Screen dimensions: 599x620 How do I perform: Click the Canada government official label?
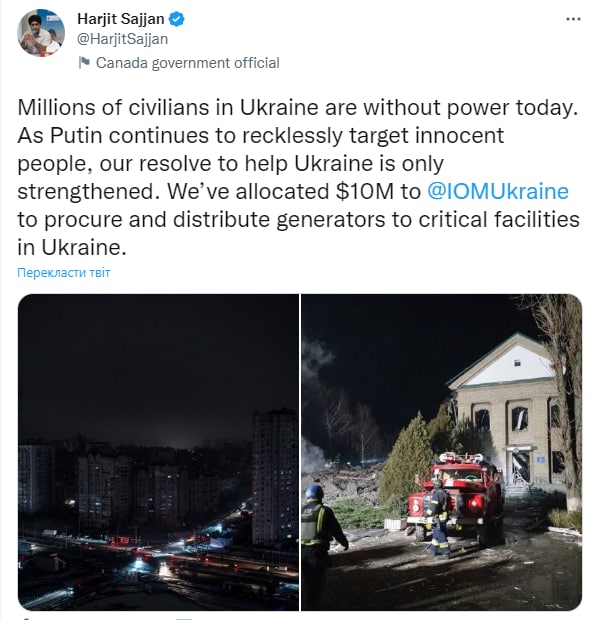pos(187,63)
